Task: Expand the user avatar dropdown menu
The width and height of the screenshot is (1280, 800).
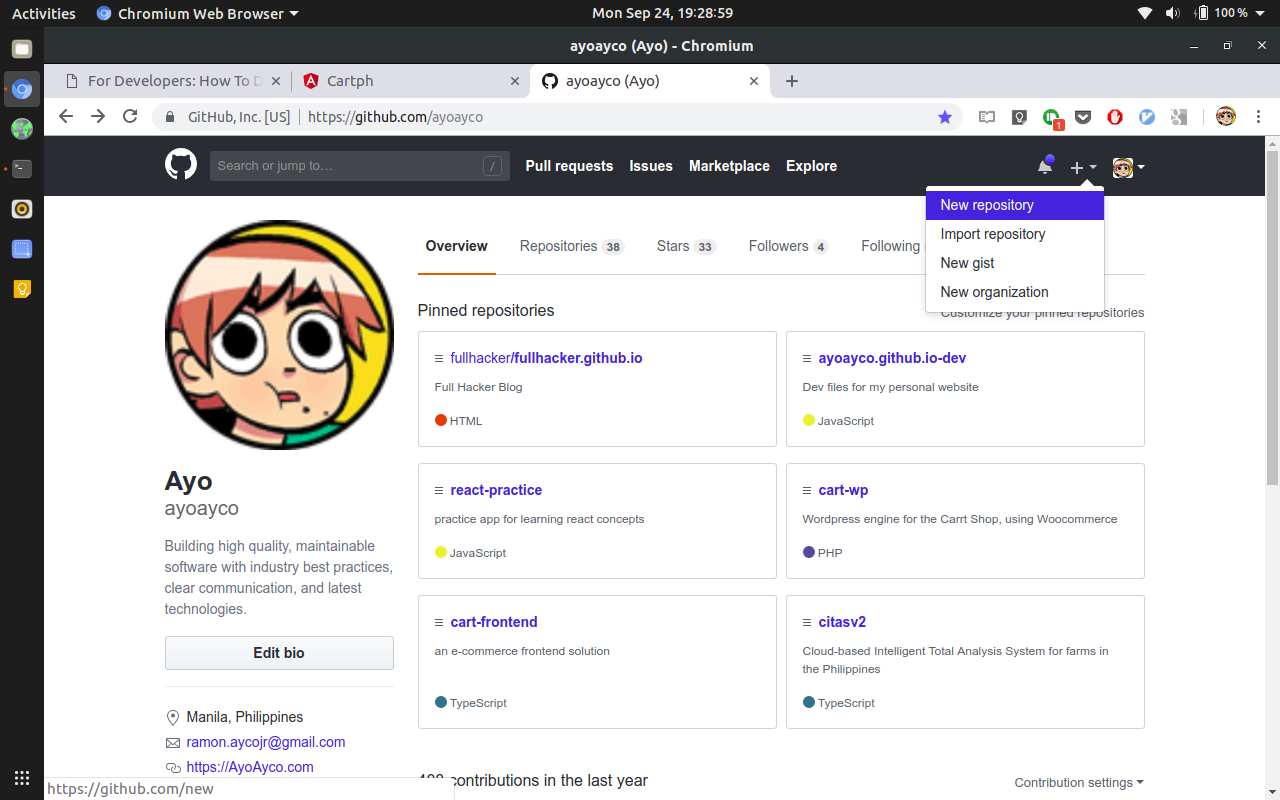Action: [x=1128, y=167]
